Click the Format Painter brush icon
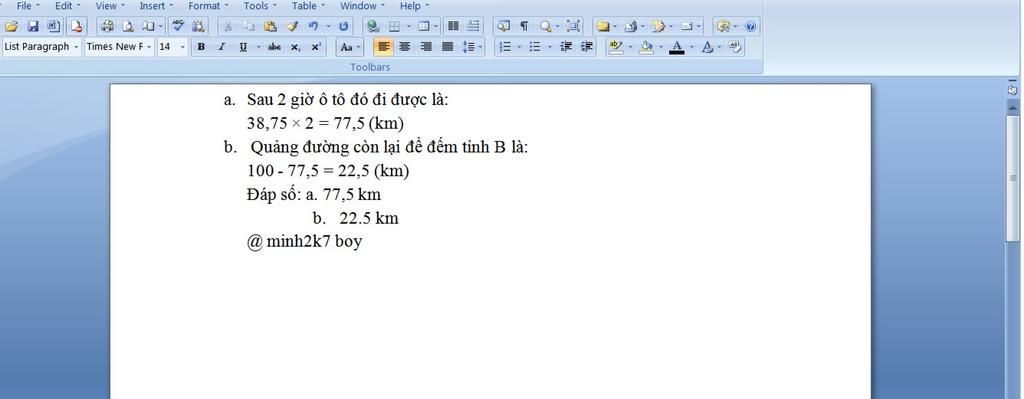 click(293, 26)
